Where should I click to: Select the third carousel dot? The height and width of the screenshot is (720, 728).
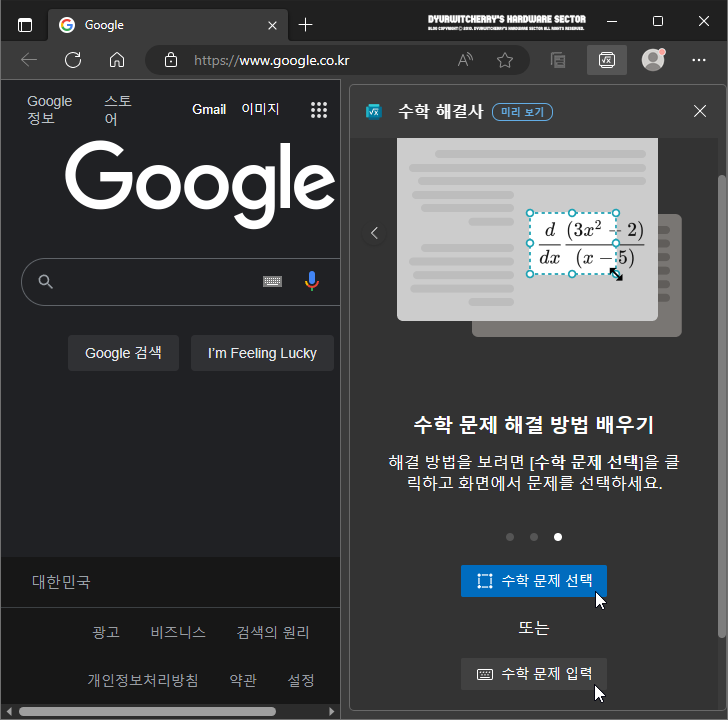[x=558, y=537]
